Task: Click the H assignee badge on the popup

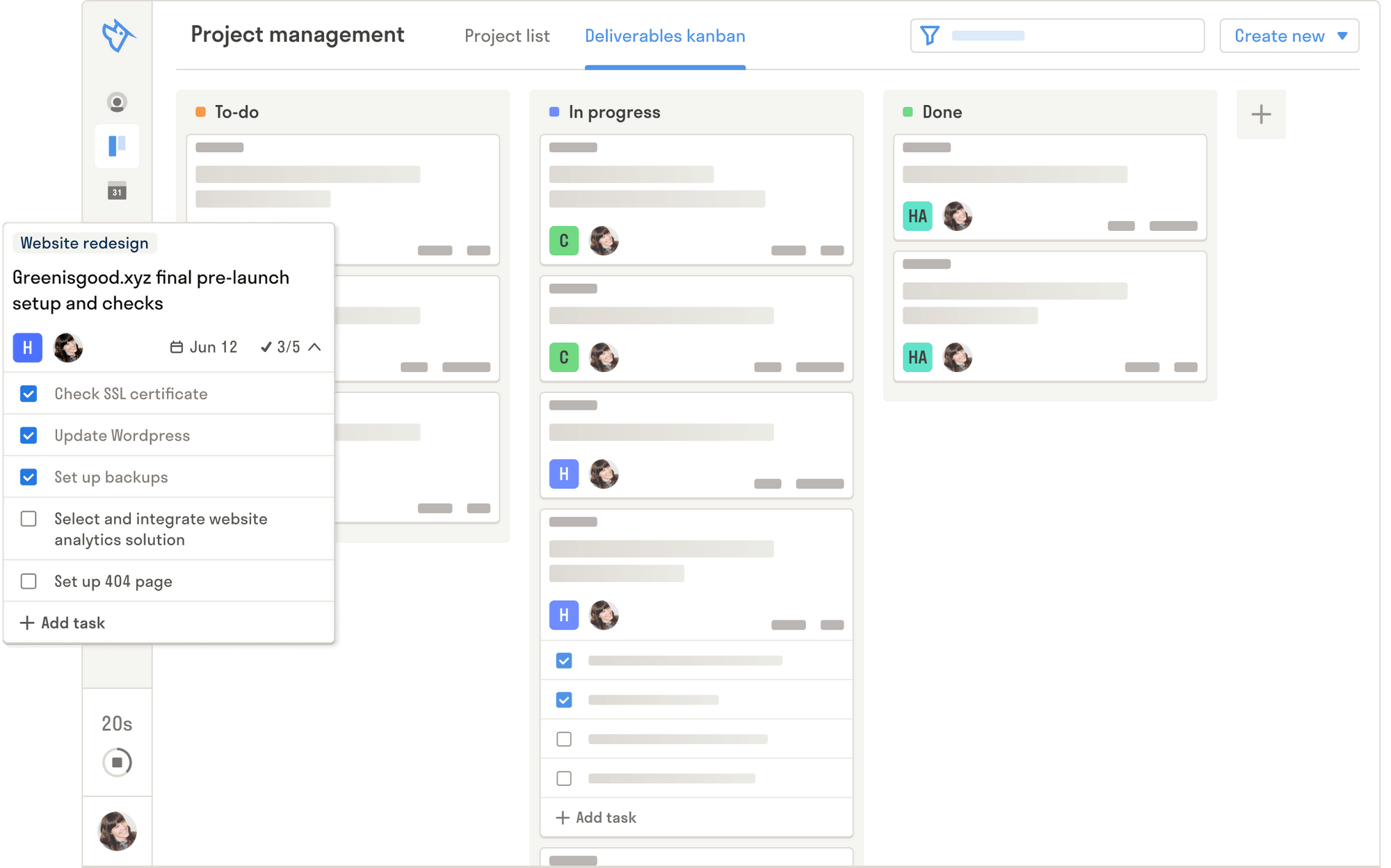Action: click(x=28, y=347)
